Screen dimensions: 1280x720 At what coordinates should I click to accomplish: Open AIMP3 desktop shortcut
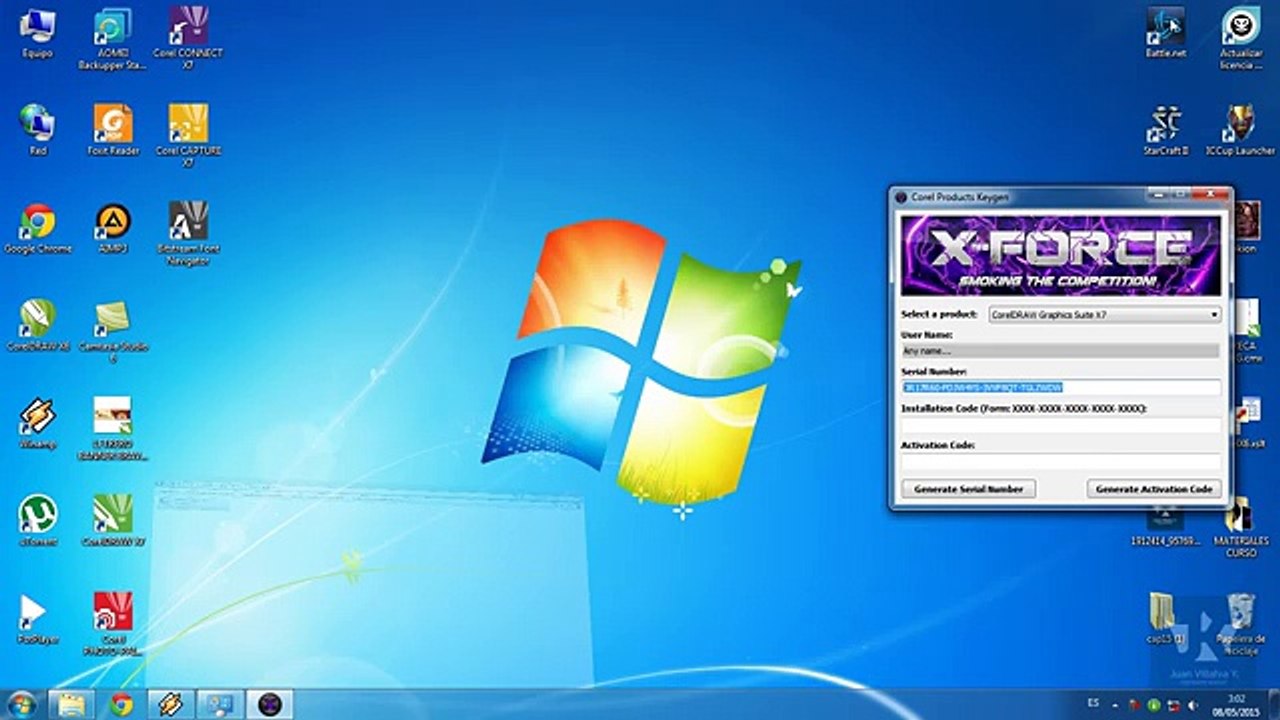tap(113, 228)
